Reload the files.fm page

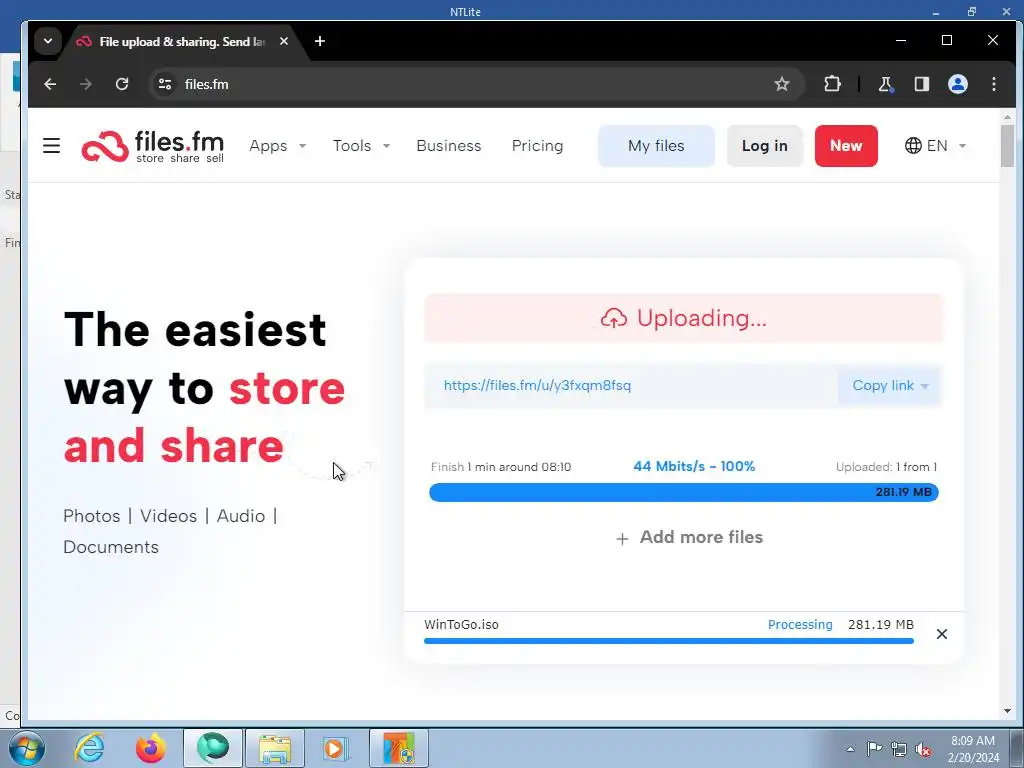[122, 84]
